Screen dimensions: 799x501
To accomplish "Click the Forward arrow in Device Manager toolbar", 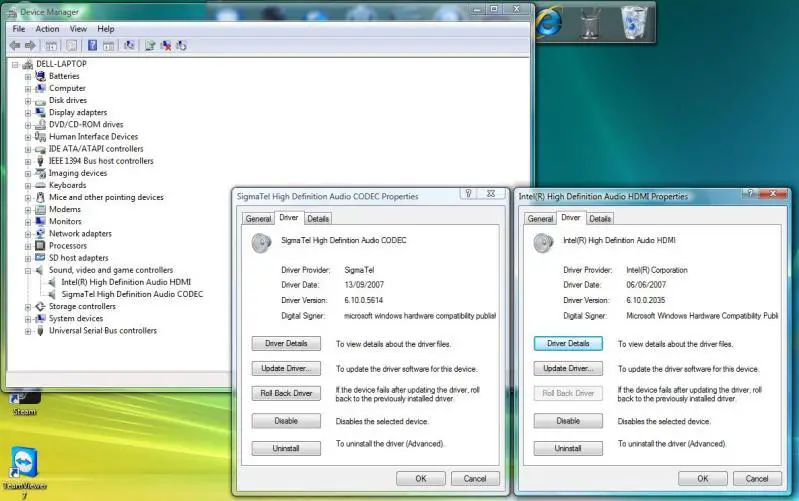I will tap(30, 45).
